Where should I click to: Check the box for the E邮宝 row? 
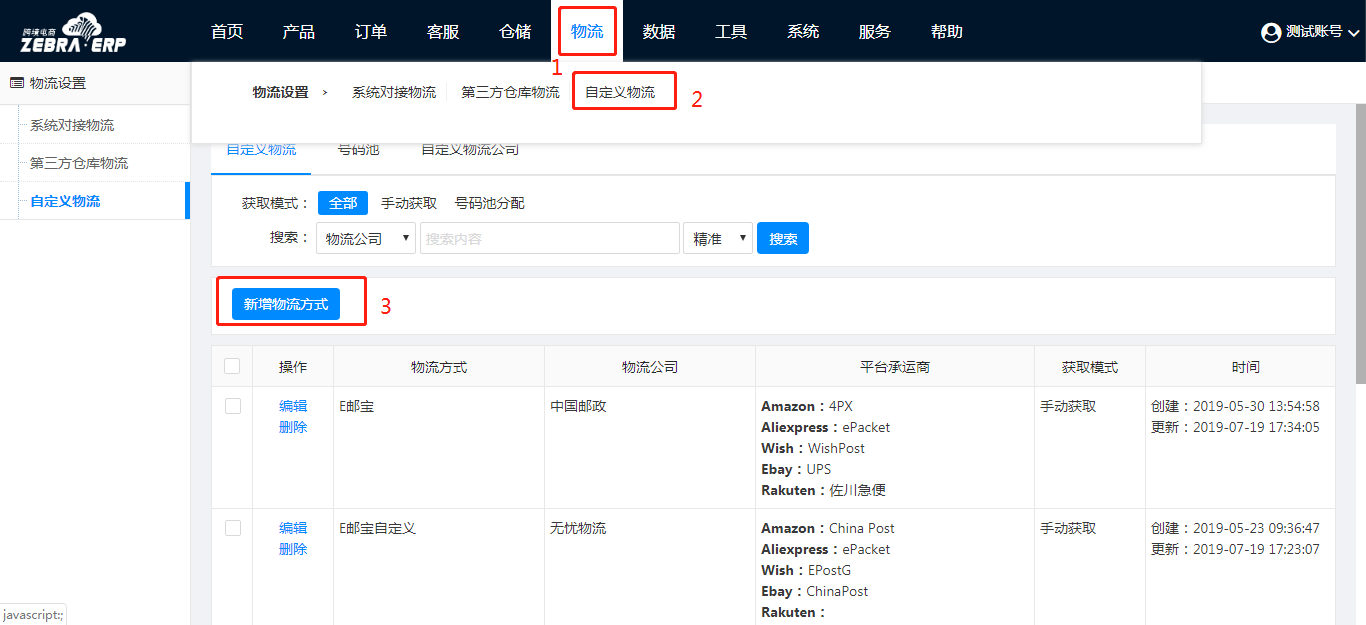click(233, 406)
